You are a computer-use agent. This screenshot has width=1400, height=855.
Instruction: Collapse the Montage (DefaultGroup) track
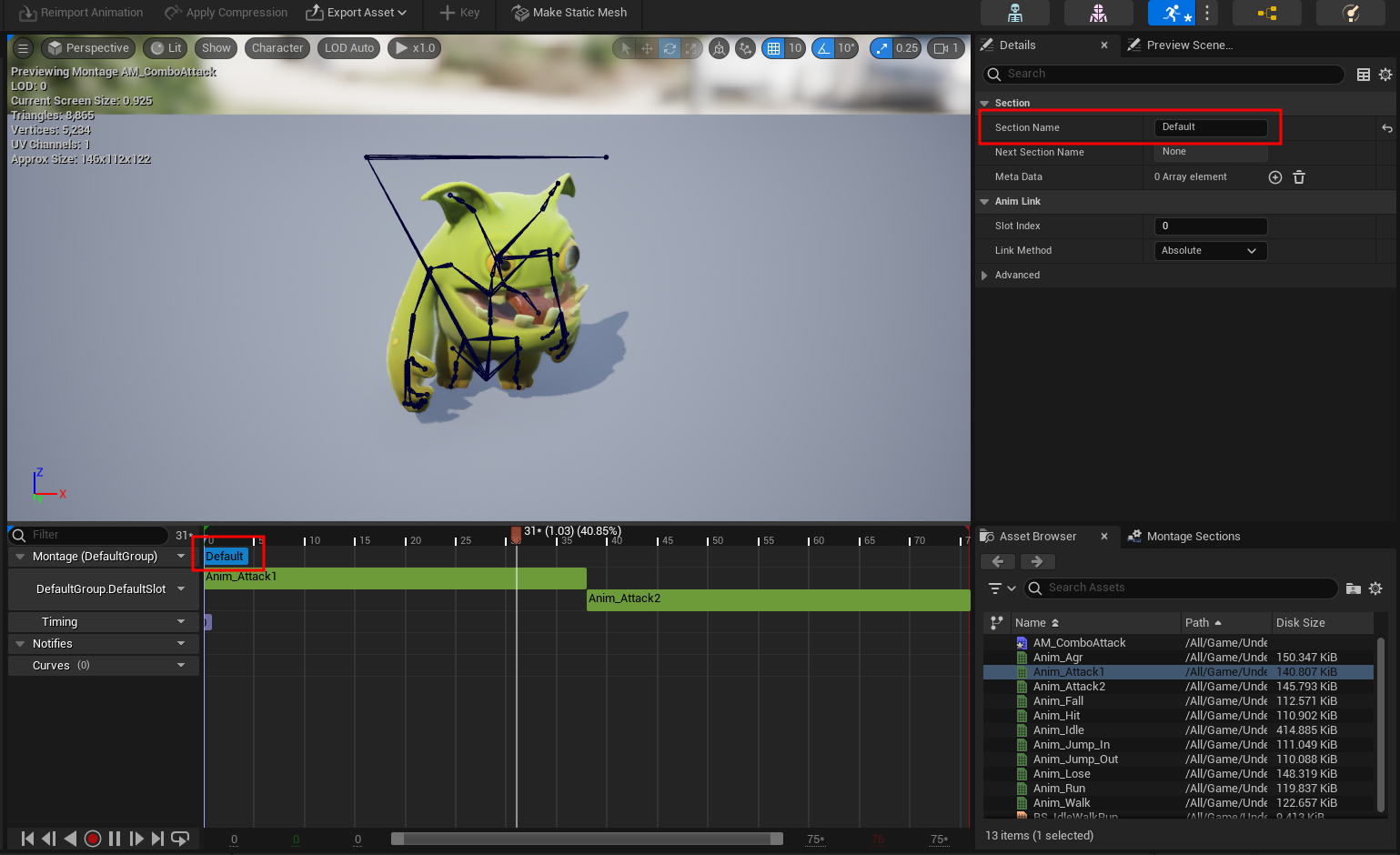click(x=20, y=557)
